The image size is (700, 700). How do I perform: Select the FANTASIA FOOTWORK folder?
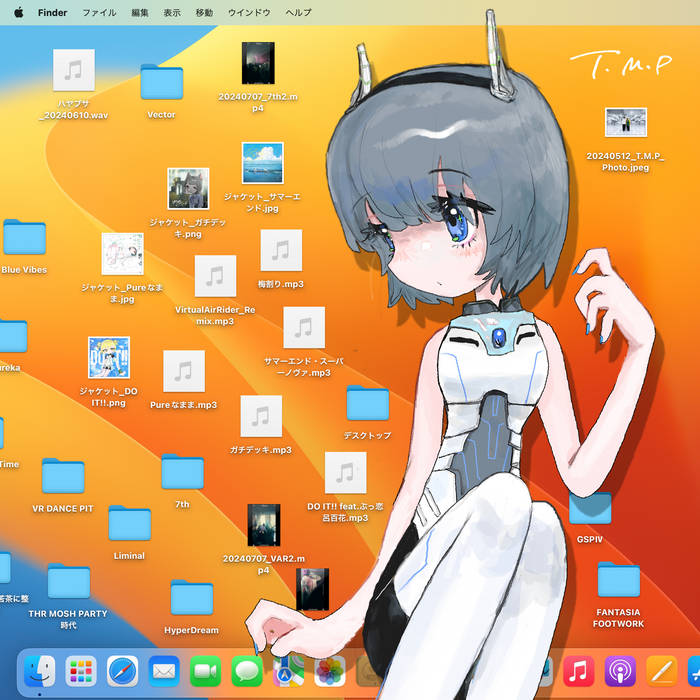(x=618, y=580)
